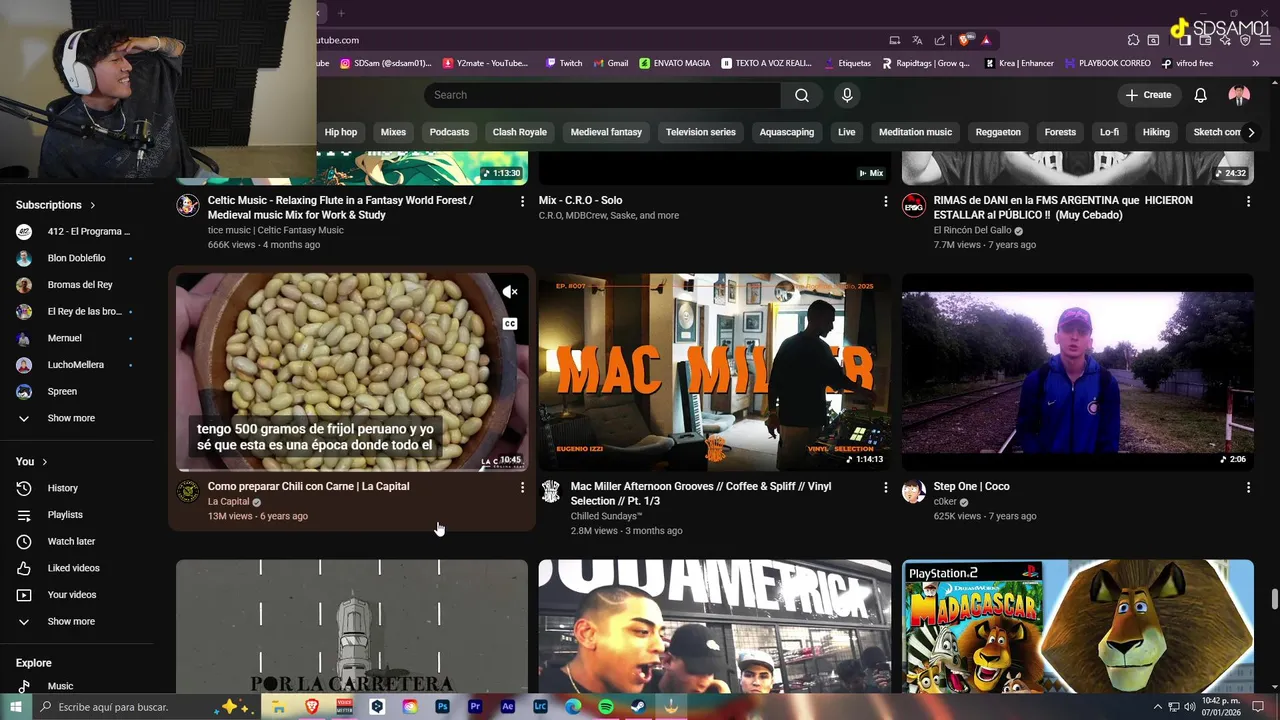Show hidden system tray icons
This screenshot has height=720, width=1280.
point(1158,707)
